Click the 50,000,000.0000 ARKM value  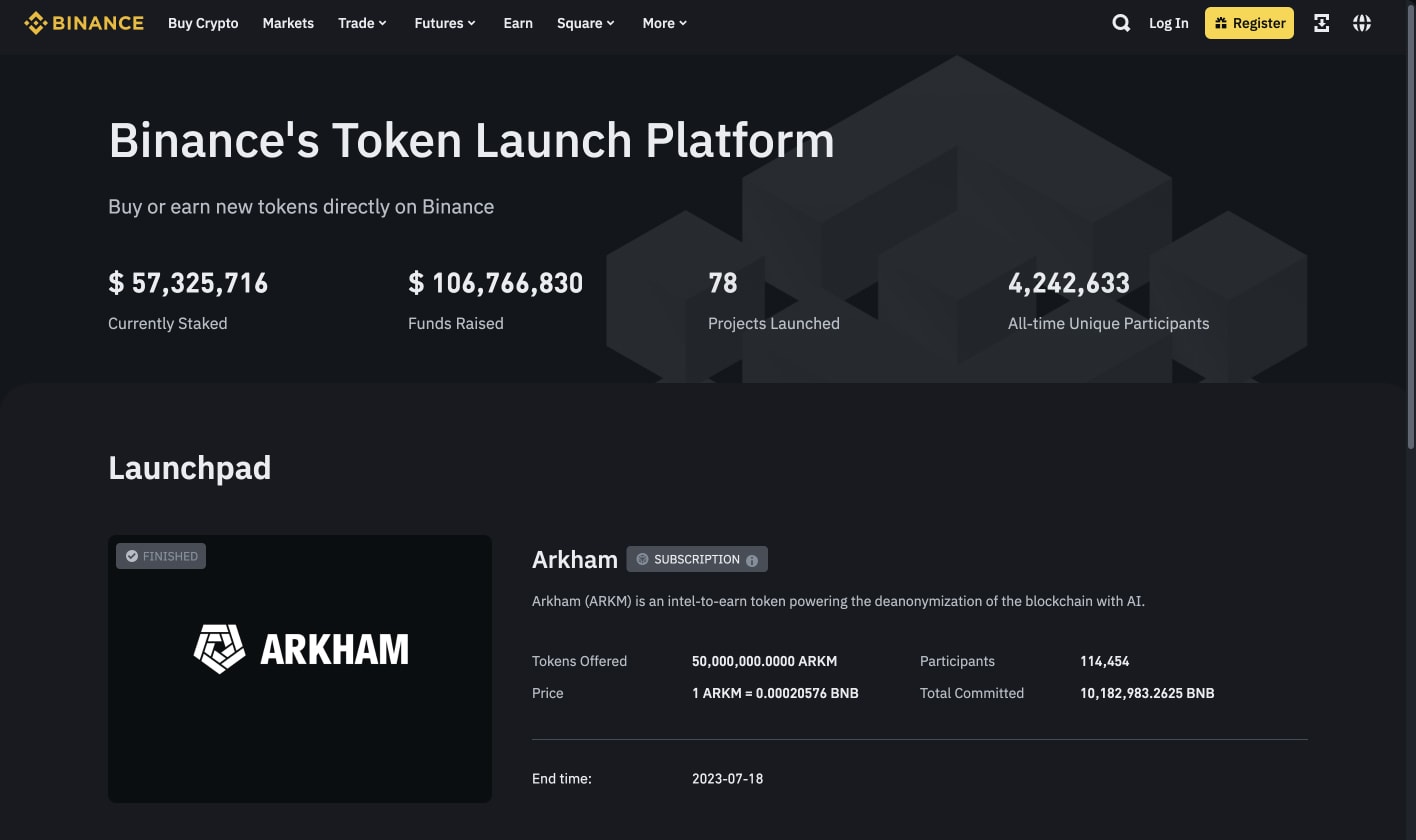764,661
